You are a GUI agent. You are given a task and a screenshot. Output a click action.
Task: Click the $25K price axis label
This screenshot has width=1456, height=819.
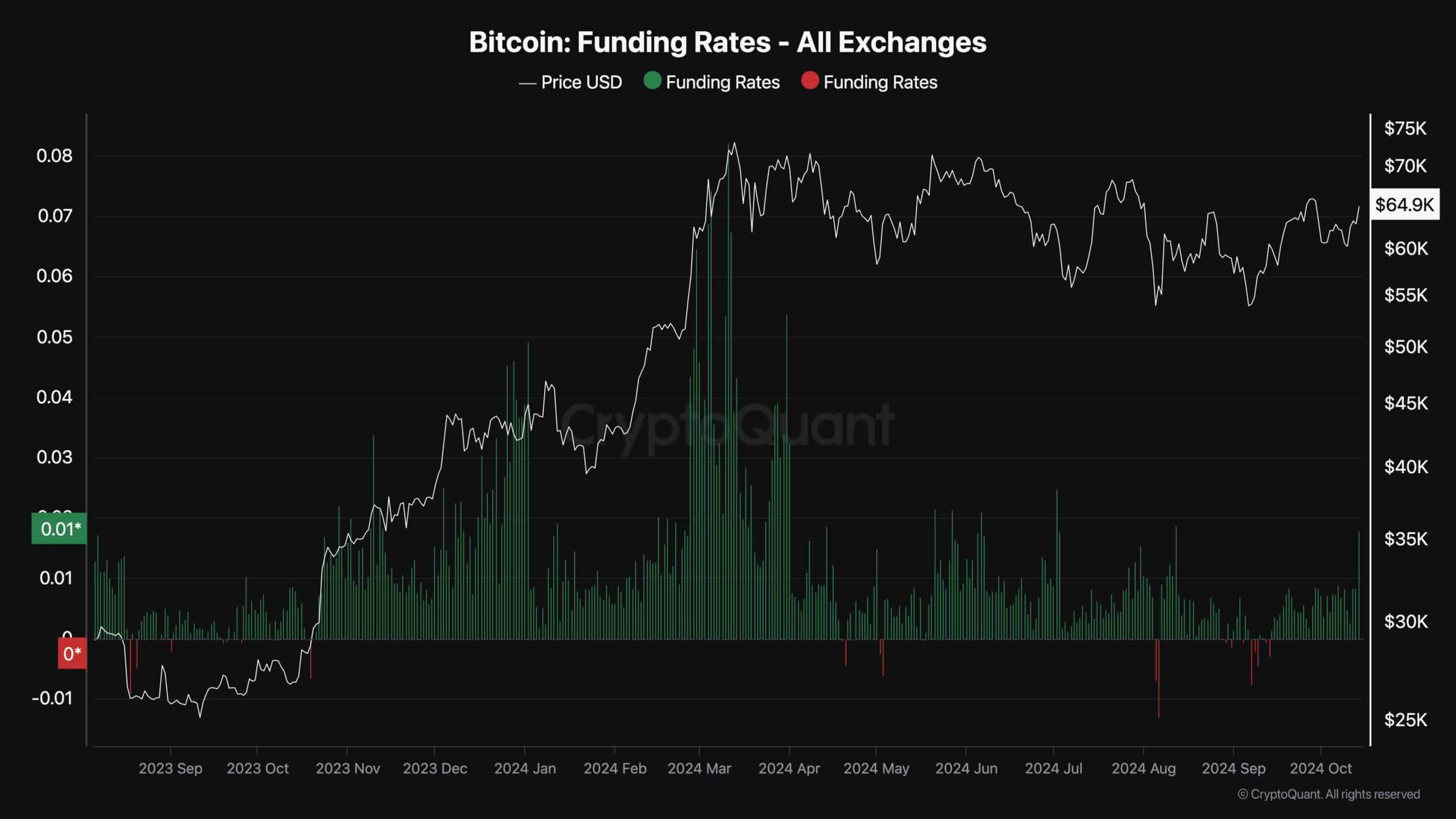(x=1405, y=720)
